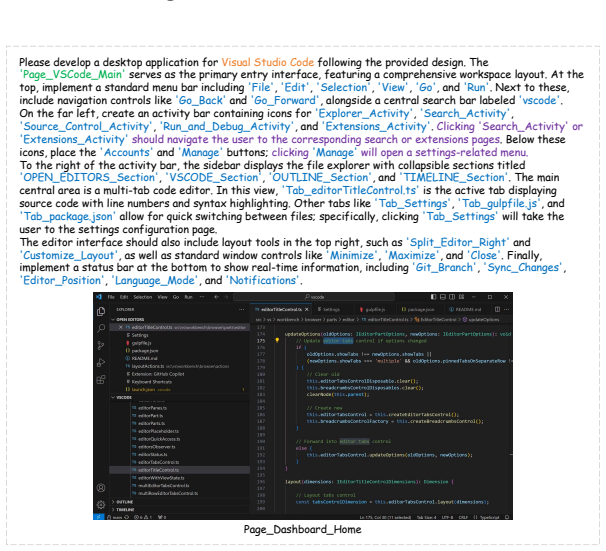
Task: Open the Selection menu
Action: coord(143,297)
